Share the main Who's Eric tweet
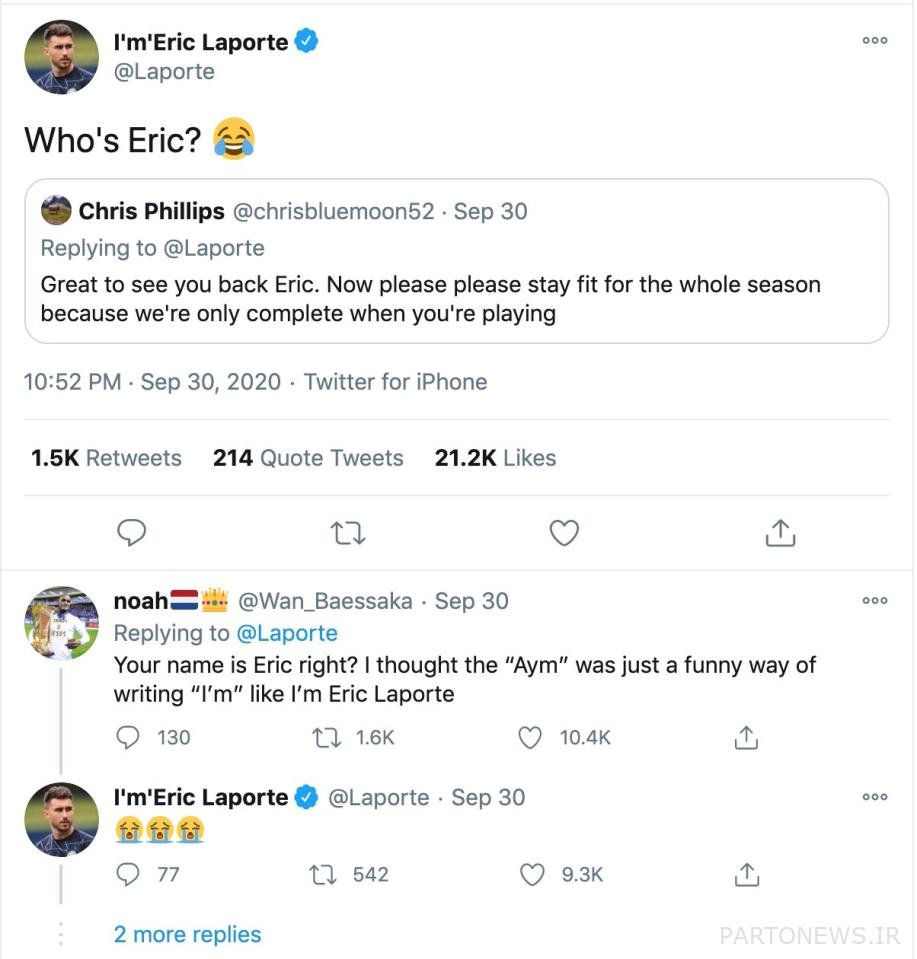 point(780,533)
